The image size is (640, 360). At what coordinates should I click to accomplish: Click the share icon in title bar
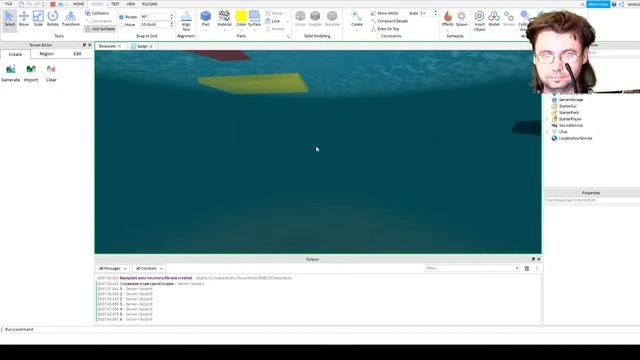point(621,4)
